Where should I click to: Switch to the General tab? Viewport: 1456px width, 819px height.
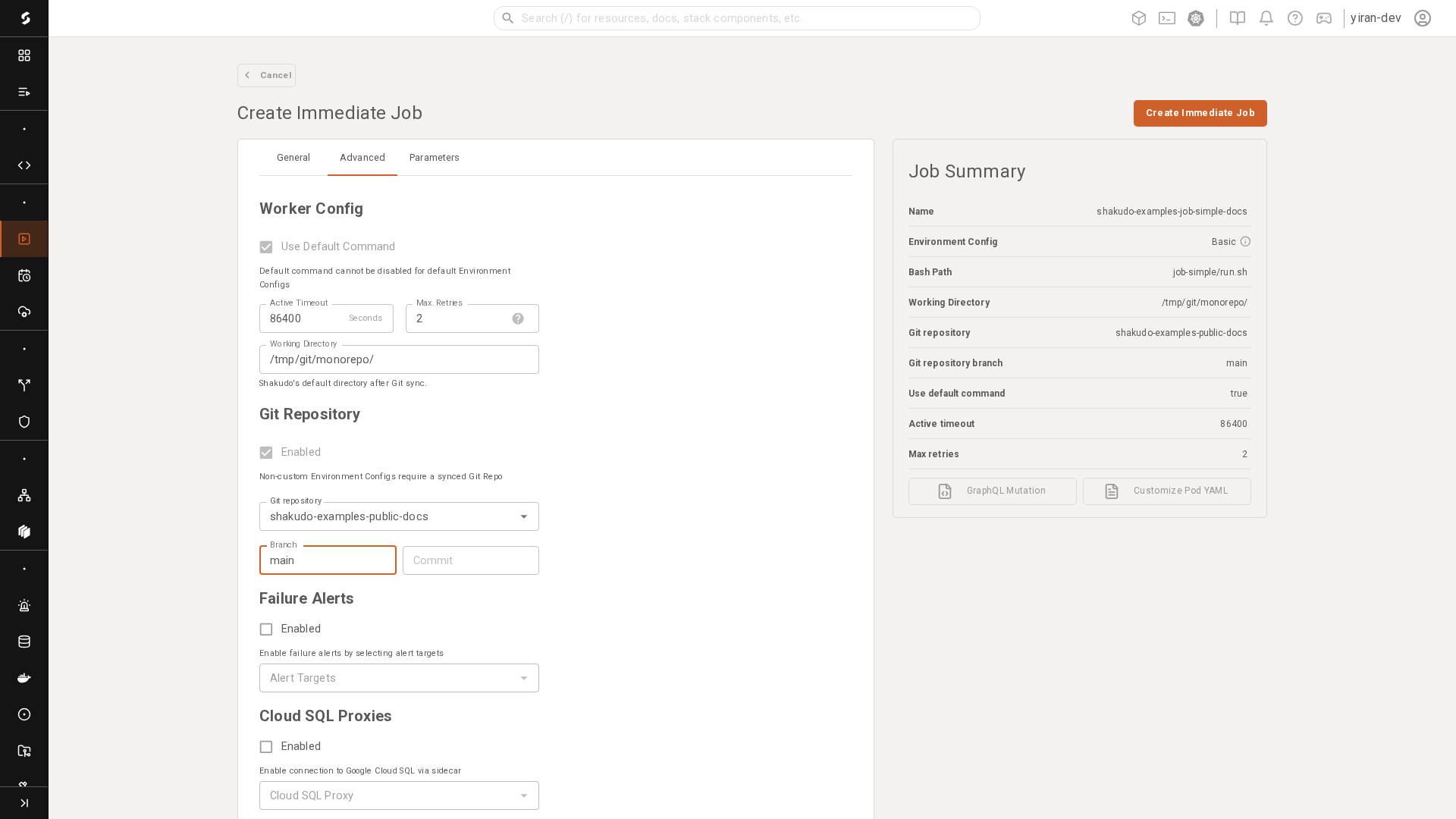point(293,158)
